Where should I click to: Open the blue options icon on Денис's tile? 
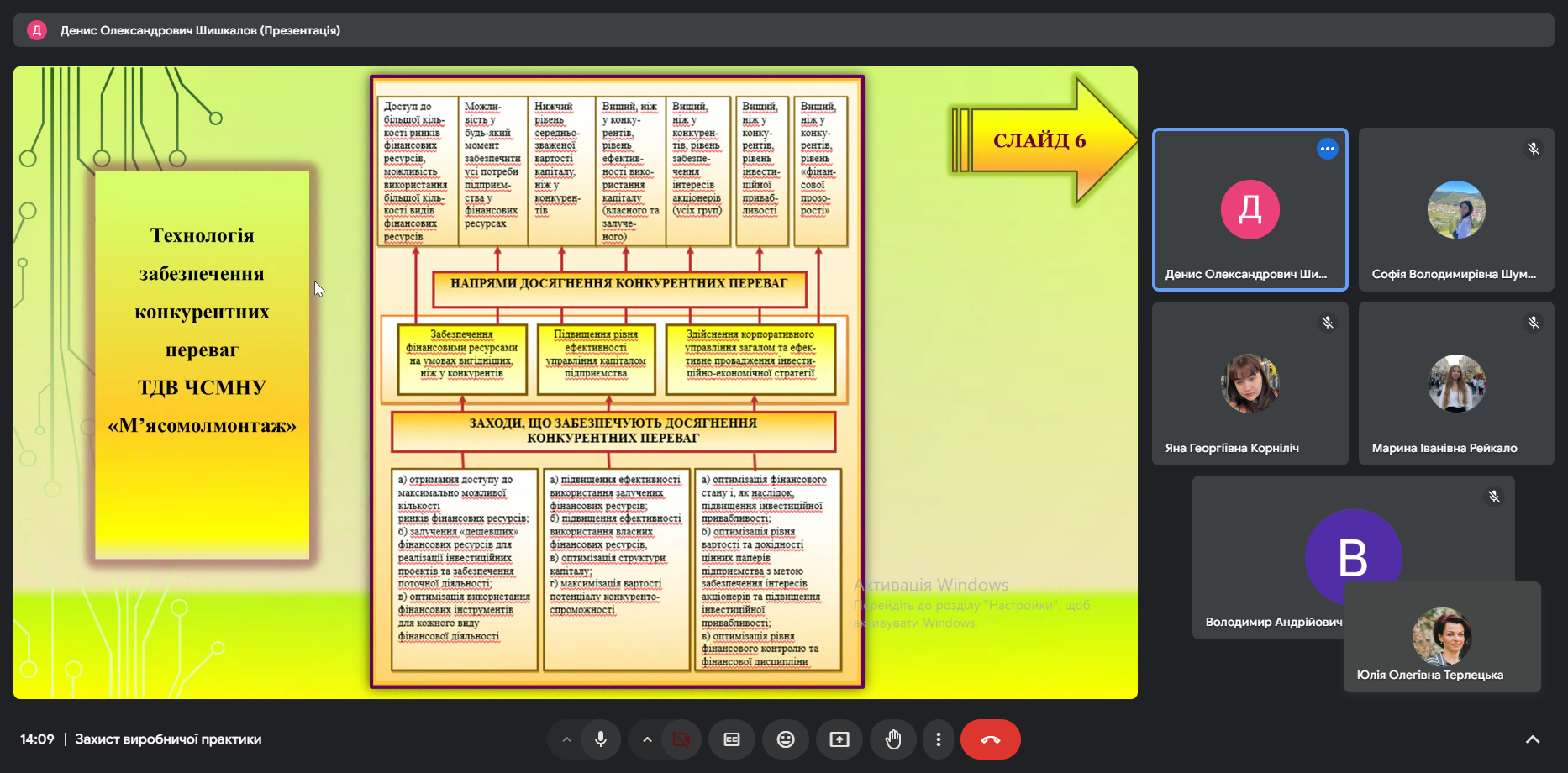tap(1328, 149)
